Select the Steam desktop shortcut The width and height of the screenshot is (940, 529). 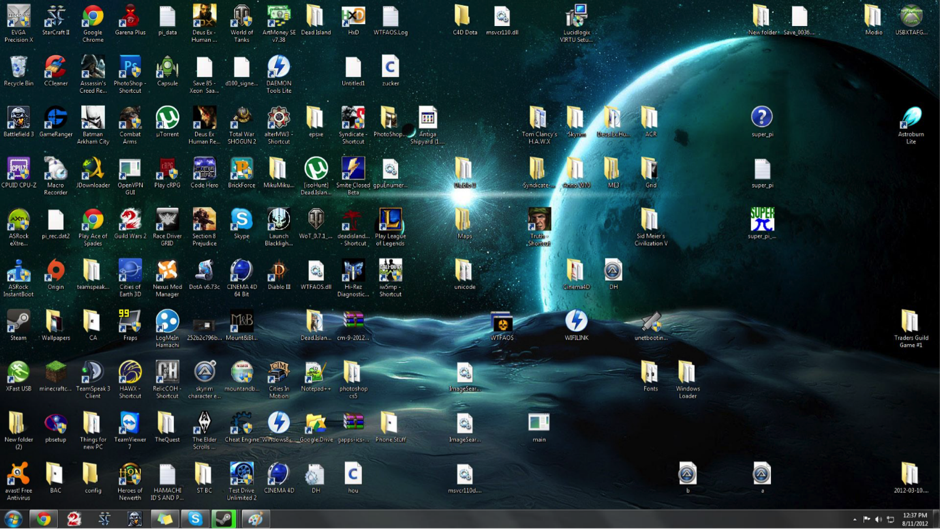18,321
